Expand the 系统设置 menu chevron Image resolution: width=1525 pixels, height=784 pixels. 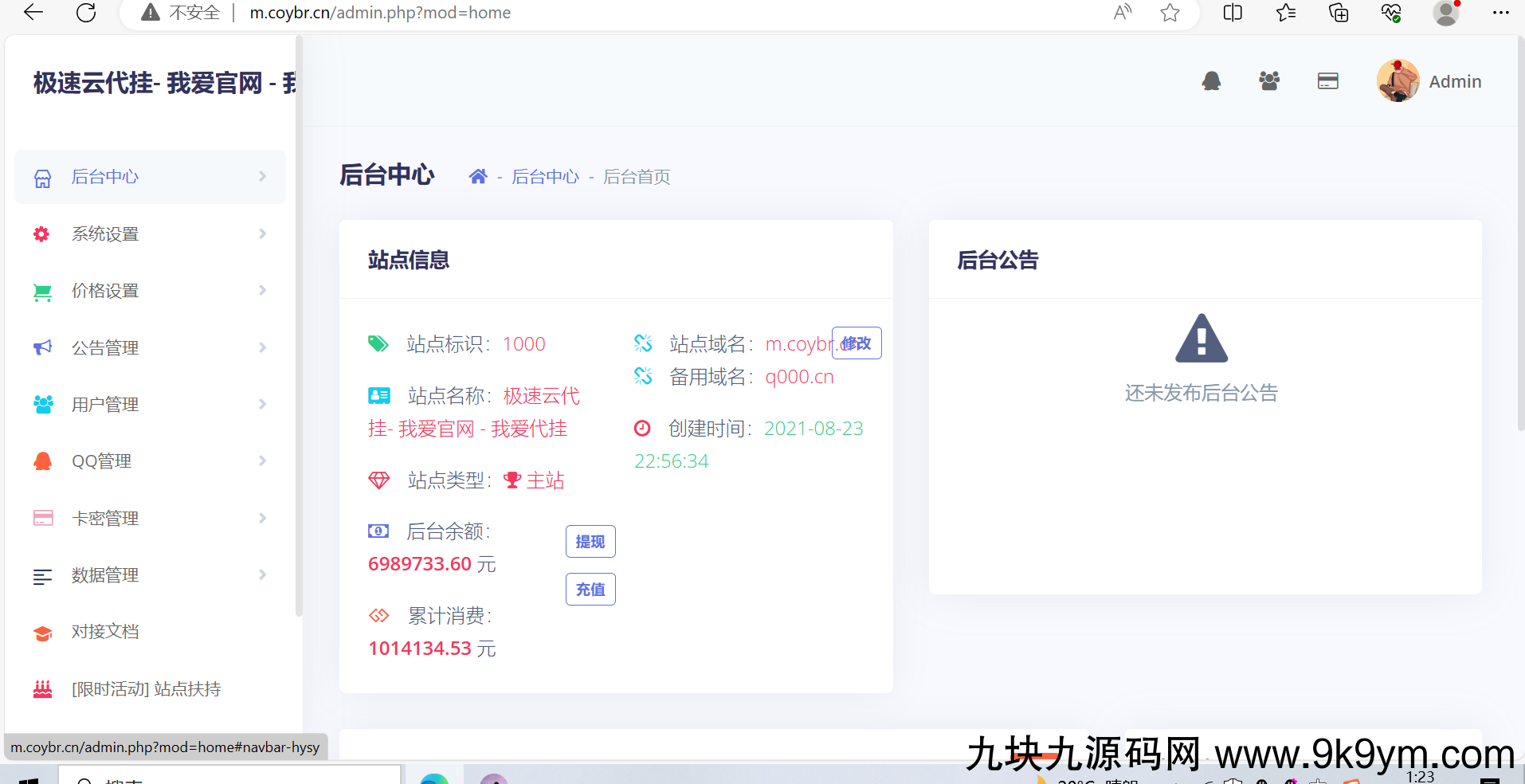[x=262, y=233]
